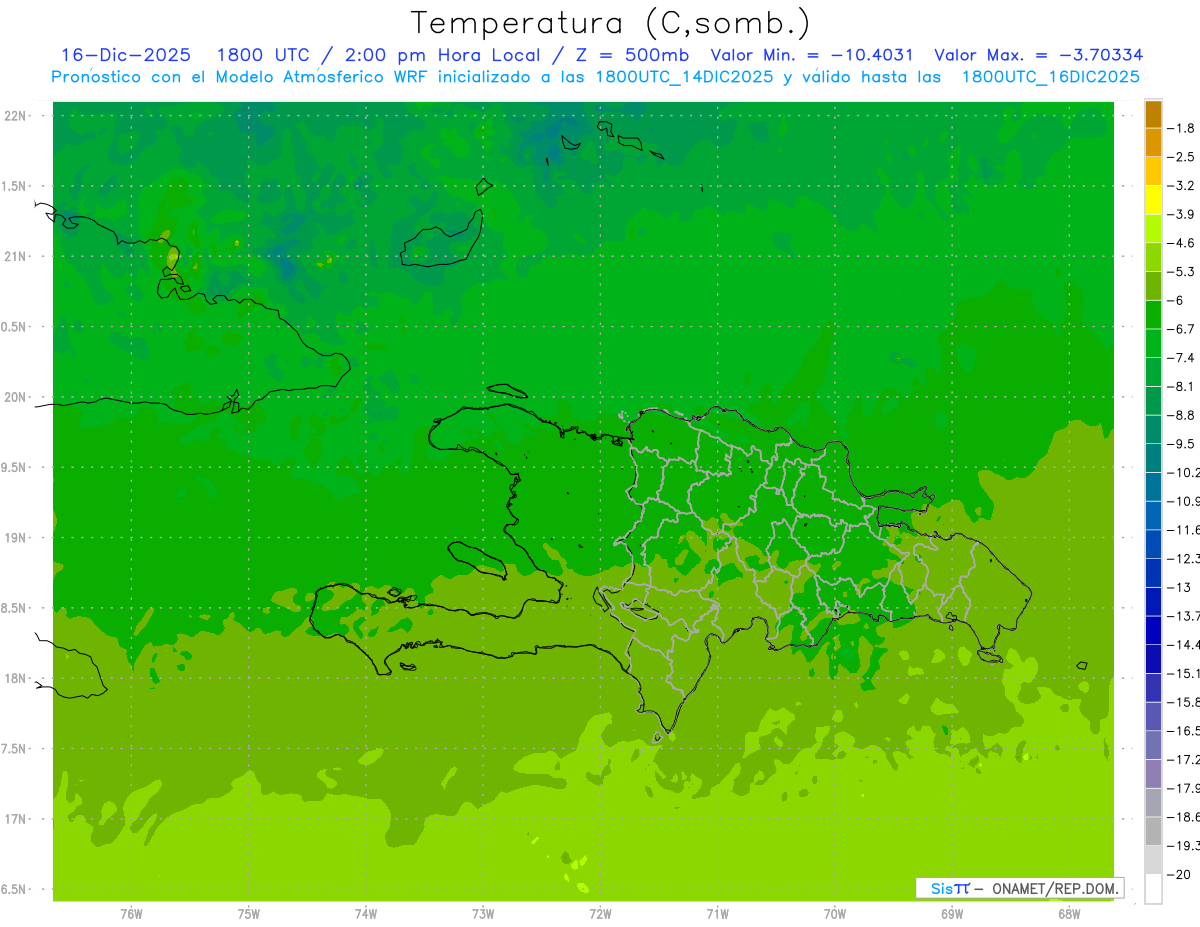The image size is (1200, 927).
Task: Click the "69W" longitude label
Action: pos(952,914)
